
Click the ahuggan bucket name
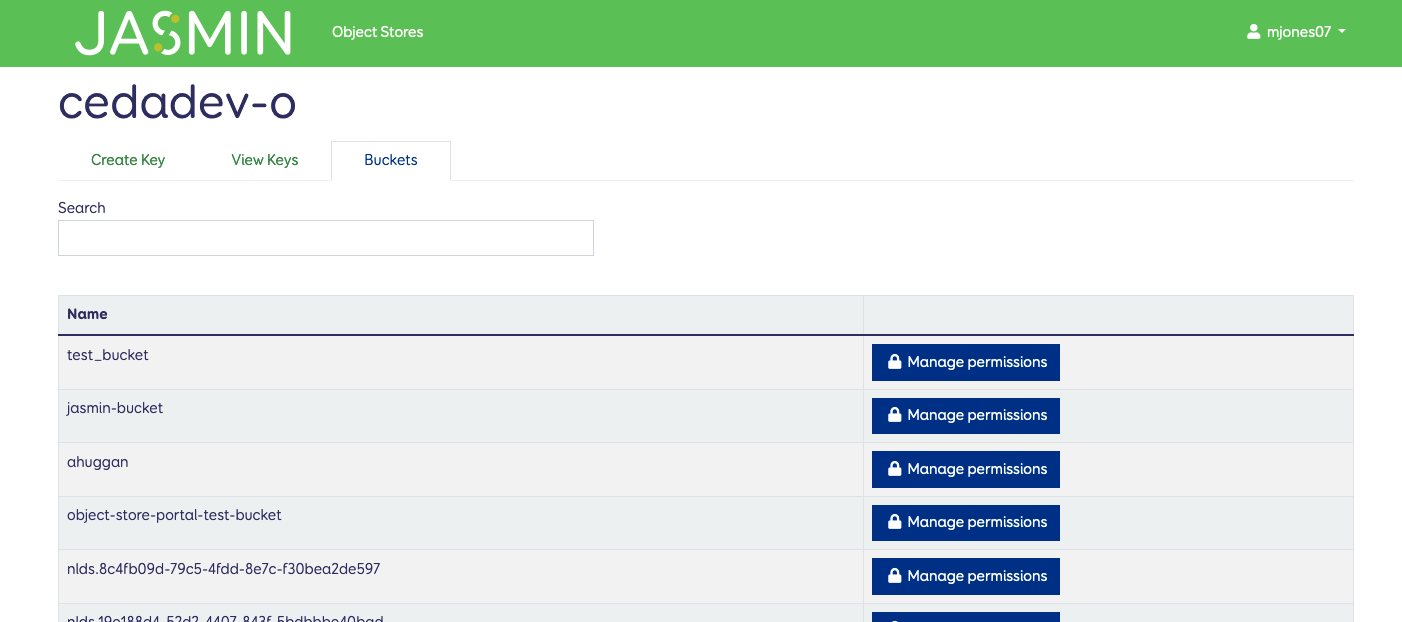click(98, 462)
